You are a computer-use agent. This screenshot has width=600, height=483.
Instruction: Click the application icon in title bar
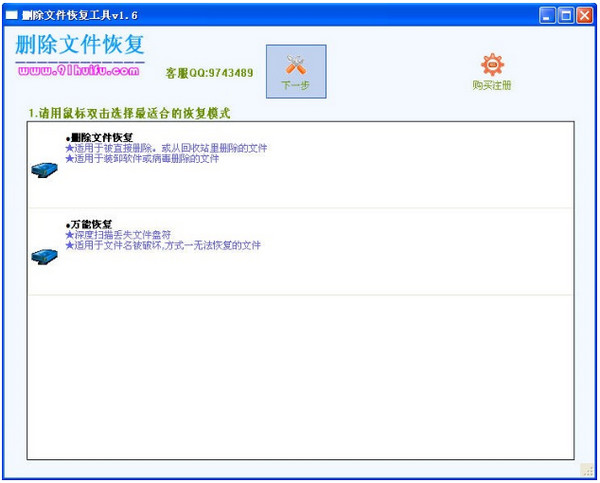point(12,16)
